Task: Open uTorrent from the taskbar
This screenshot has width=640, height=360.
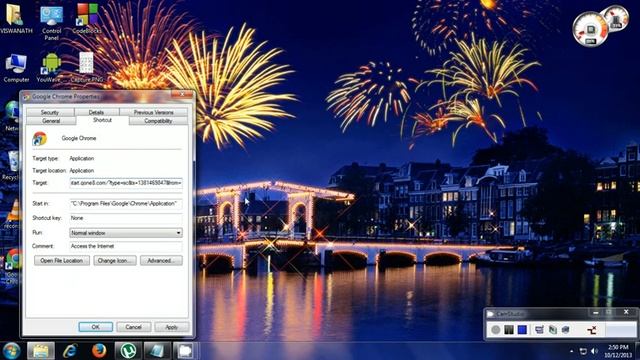Action: click(x=129, y=351)
